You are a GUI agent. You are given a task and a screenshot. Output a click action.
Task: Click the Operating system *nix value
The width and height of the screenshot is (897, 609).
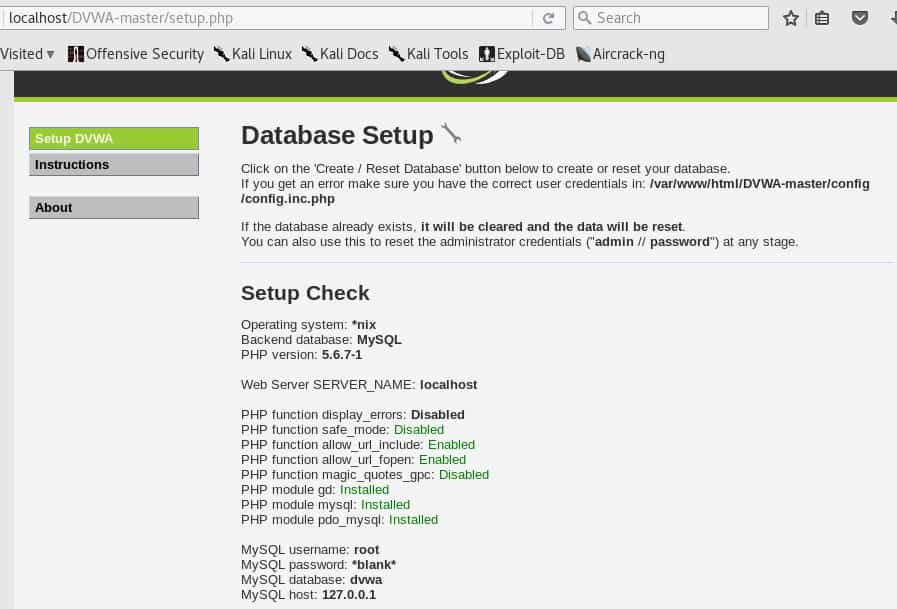point(364,325)
